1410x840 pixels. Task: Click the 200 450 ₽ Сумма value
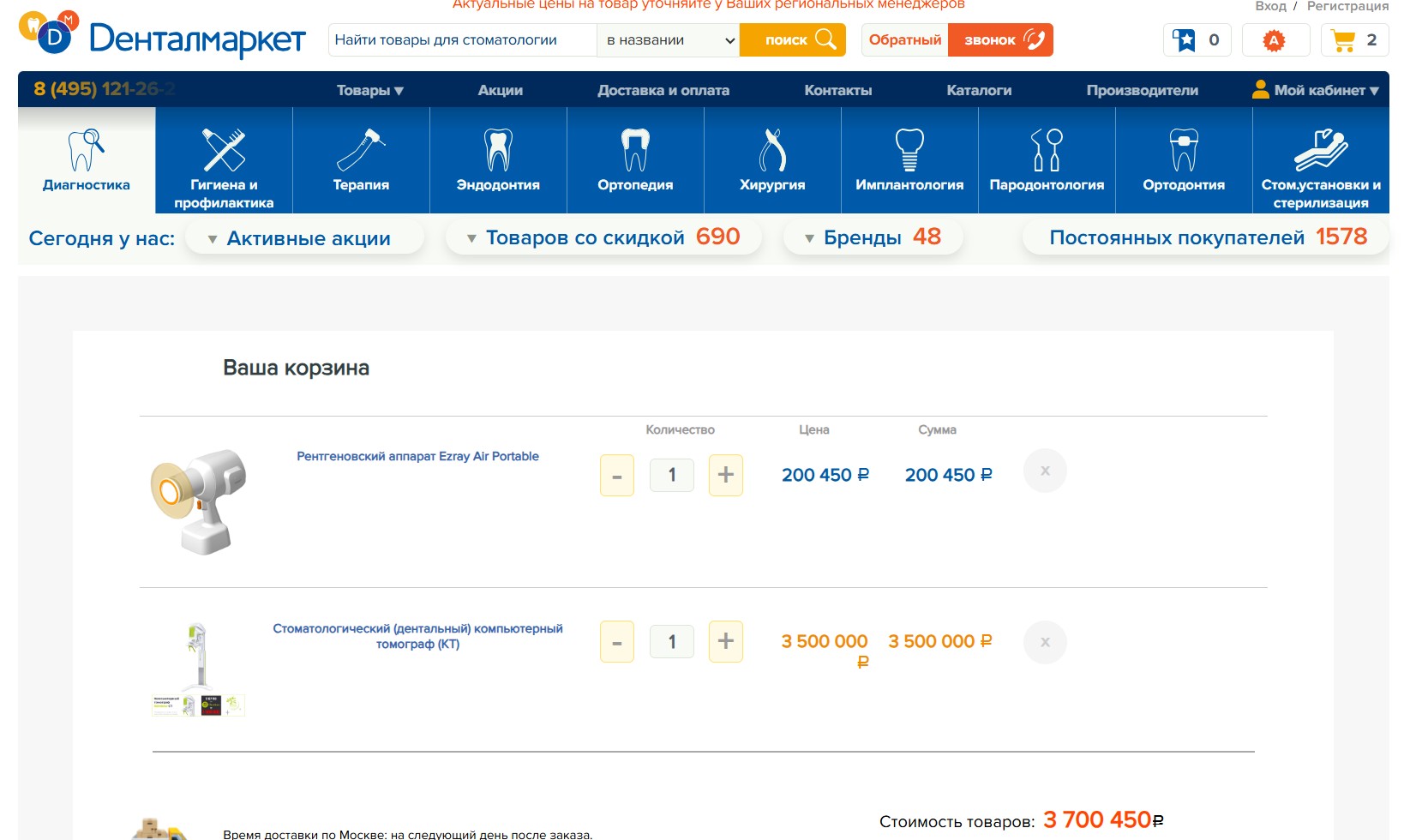pos(949,475)
